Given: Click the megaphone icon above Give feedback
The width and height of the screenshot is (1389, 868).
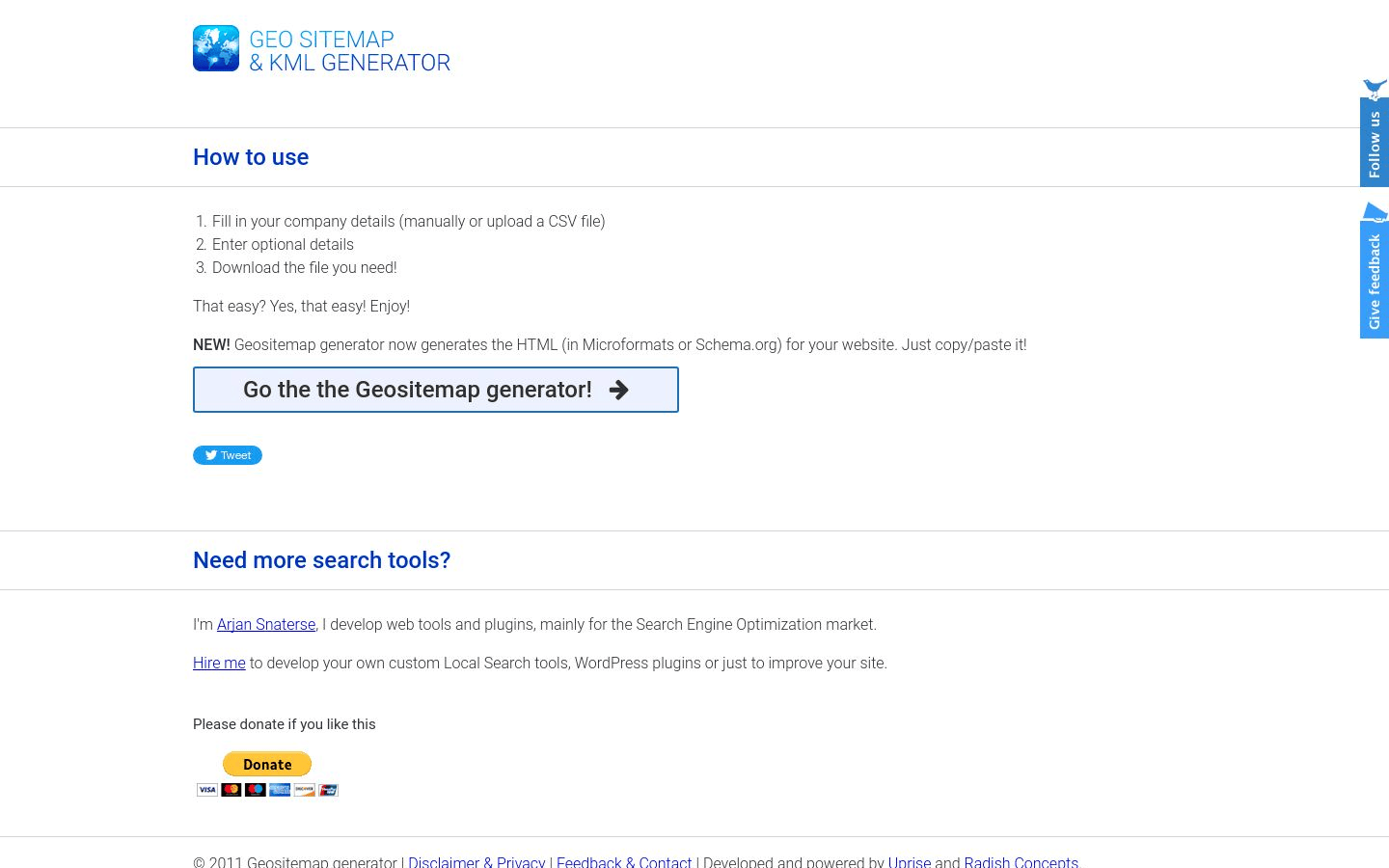Looking at the screenshot, I should coord(1375,212).
